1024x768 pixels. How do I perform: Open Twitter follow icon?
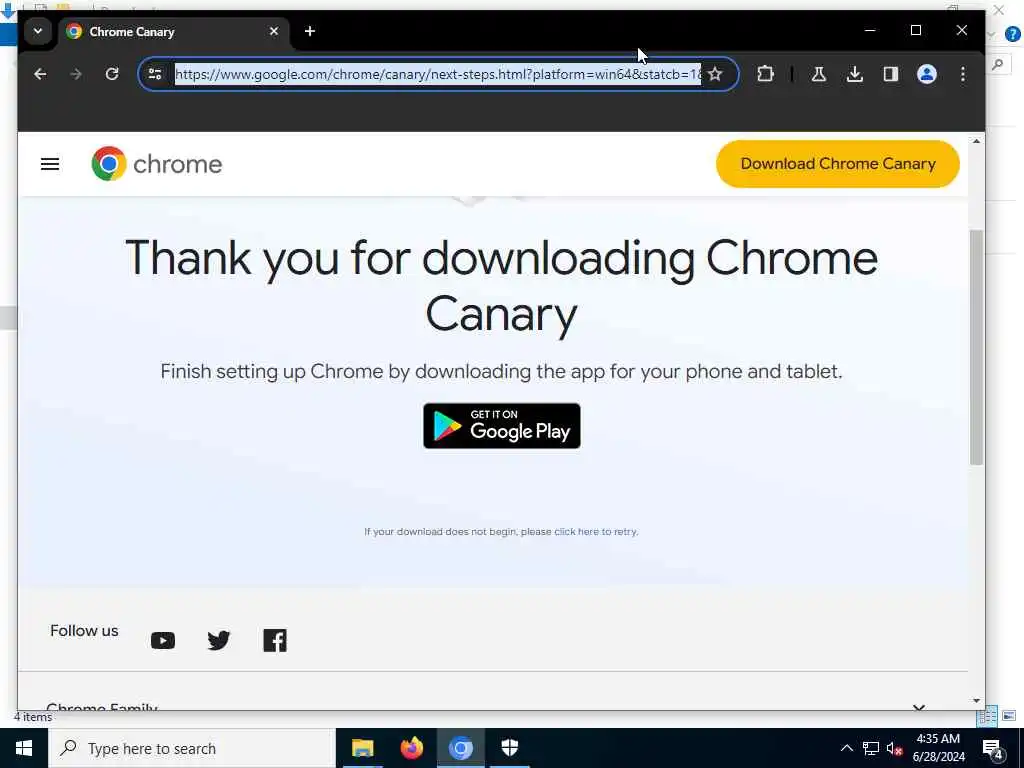tap(219, 641)
